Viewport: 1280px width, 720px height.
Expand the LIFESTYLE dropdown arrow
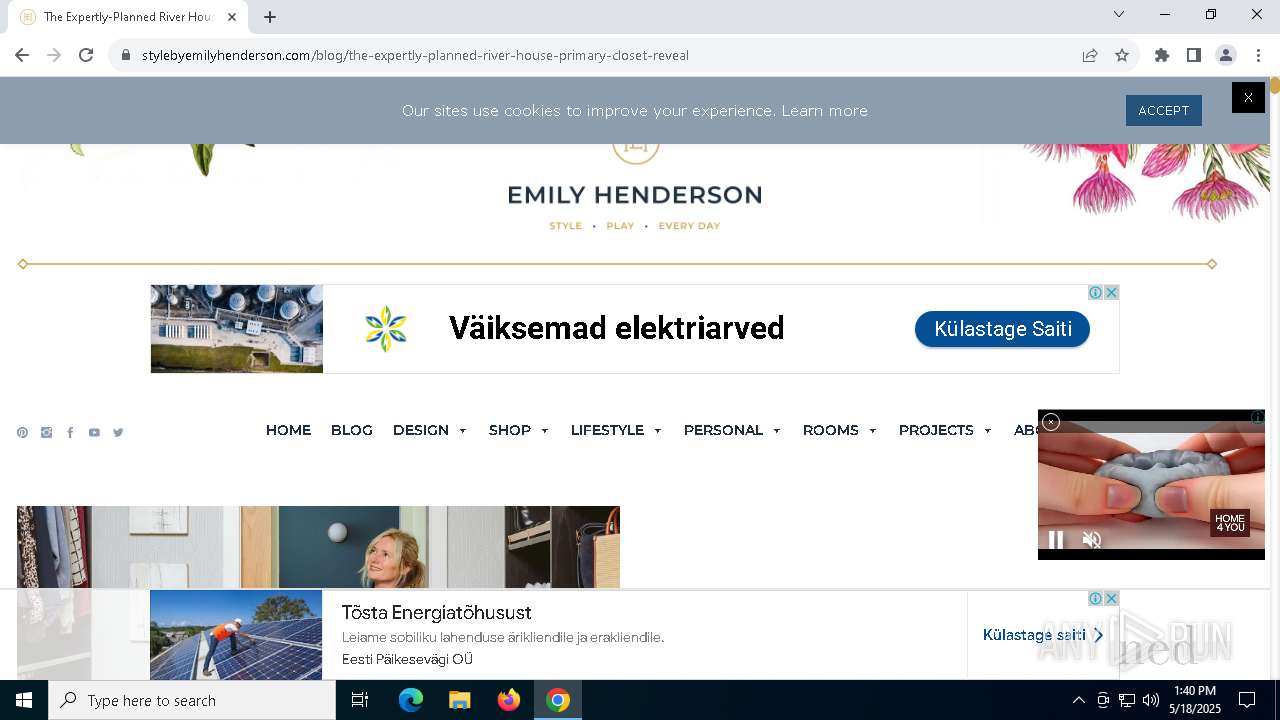coord(658,431)
